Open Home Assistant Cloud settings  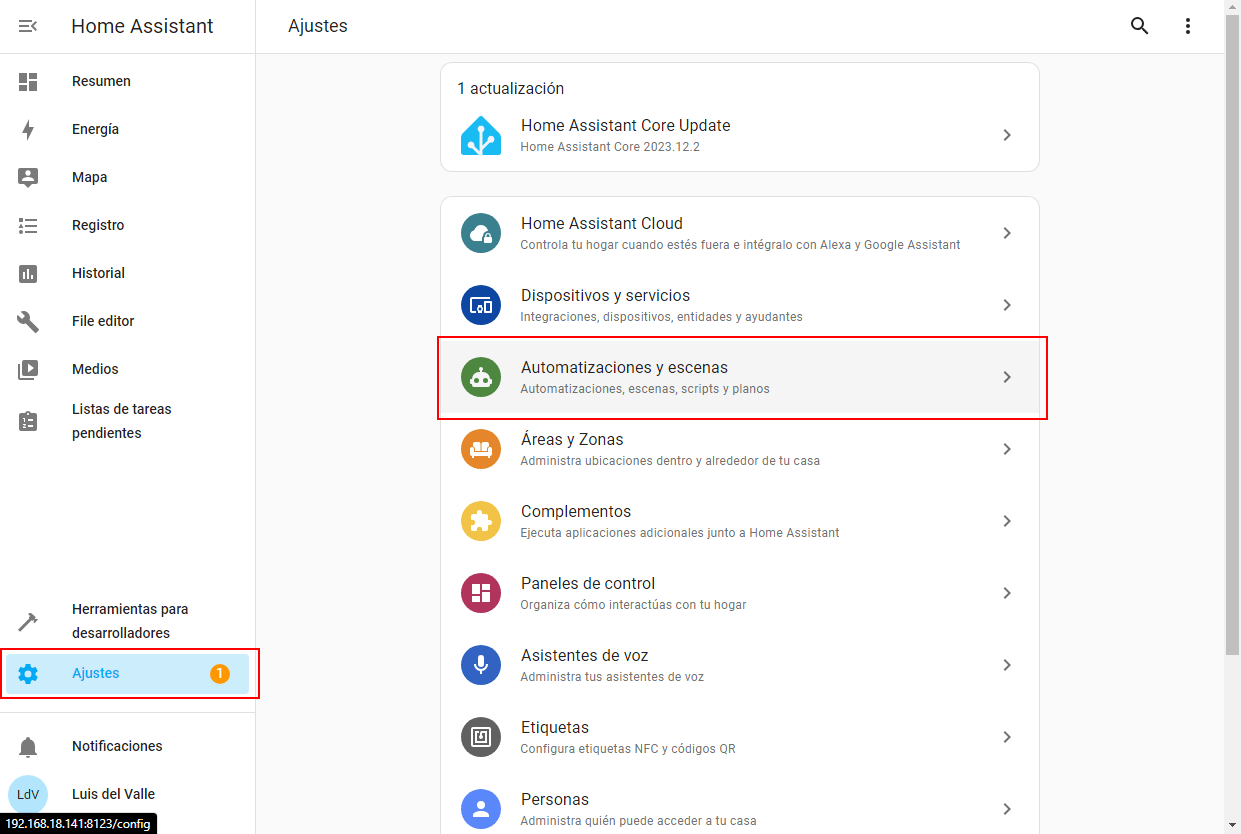point(740,233)
